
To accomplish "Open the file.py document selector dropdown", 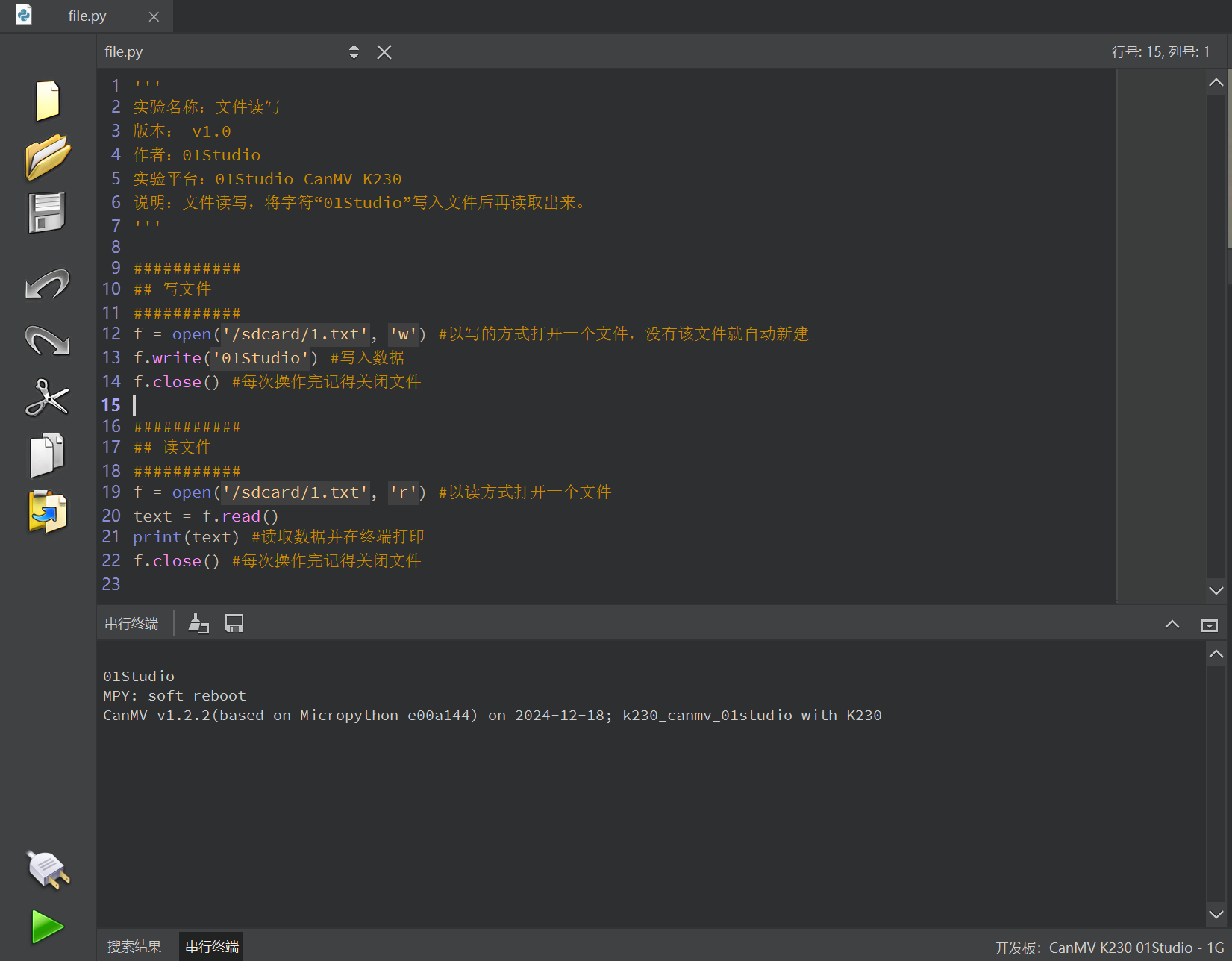I will click(354, 51).
